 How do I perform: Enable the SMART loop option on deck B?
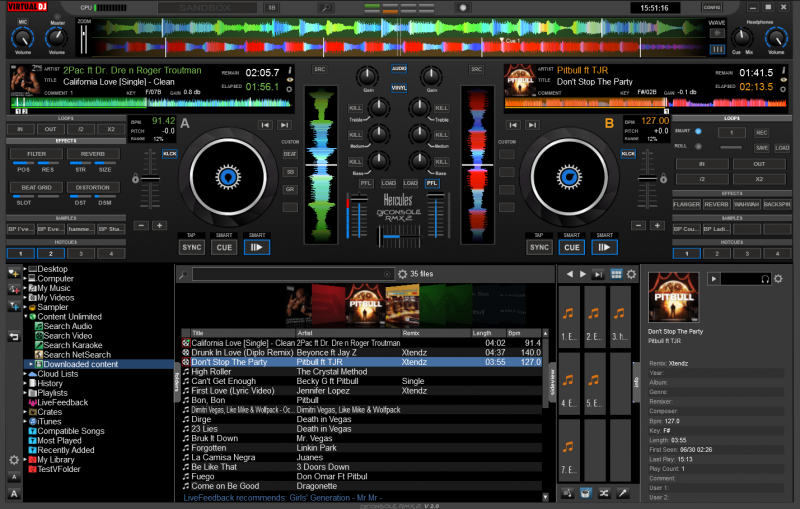[x=698, y=131]
